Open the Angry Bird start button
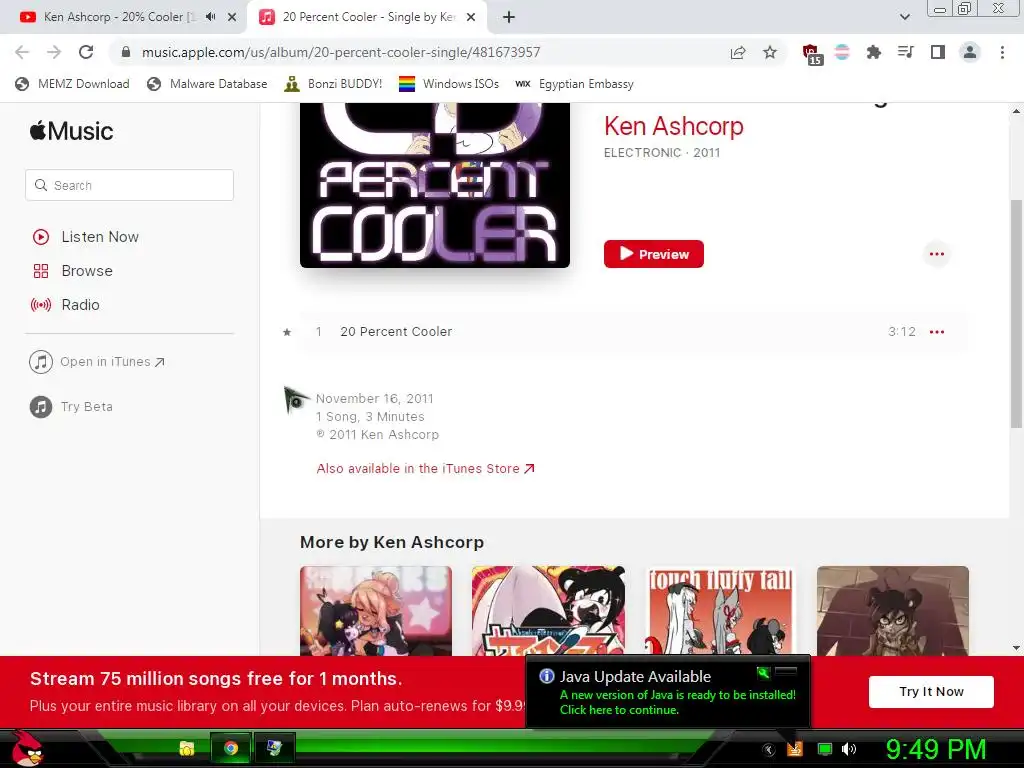Screen dimensions: 1024x768 pyautogui.click(x=27, y=748)
